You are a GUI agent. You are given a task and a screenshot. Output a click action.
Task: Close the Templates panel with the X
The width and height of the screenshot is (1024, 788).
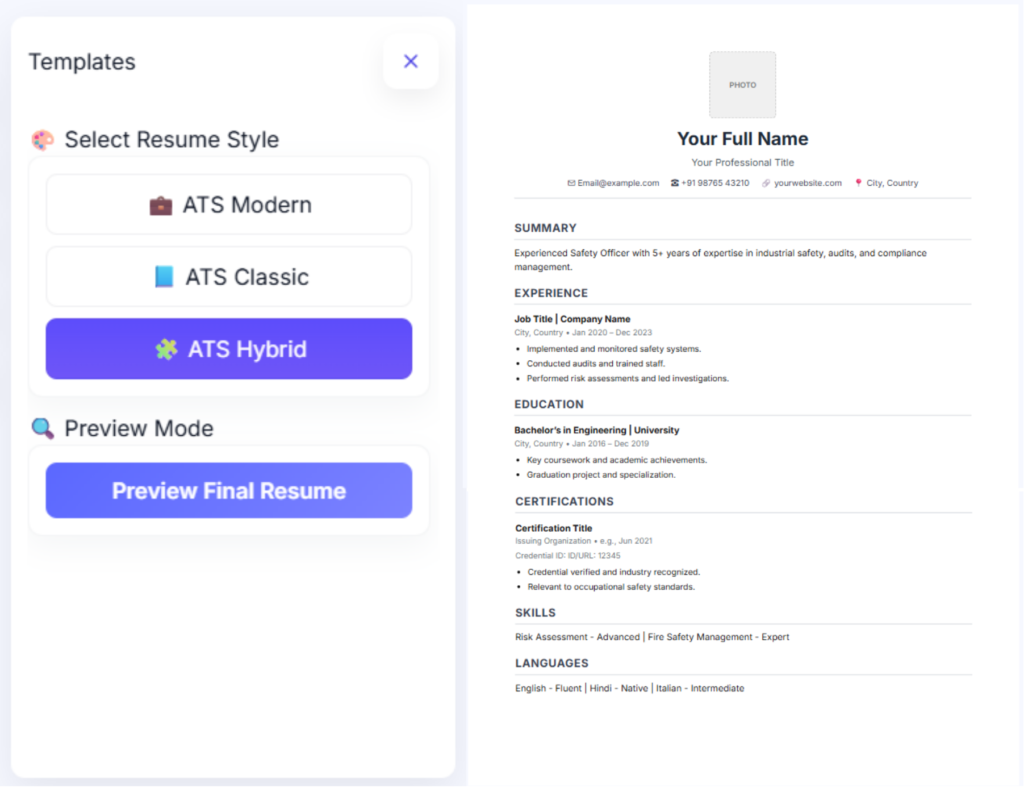pyautogui.click(x=410, y=61)
